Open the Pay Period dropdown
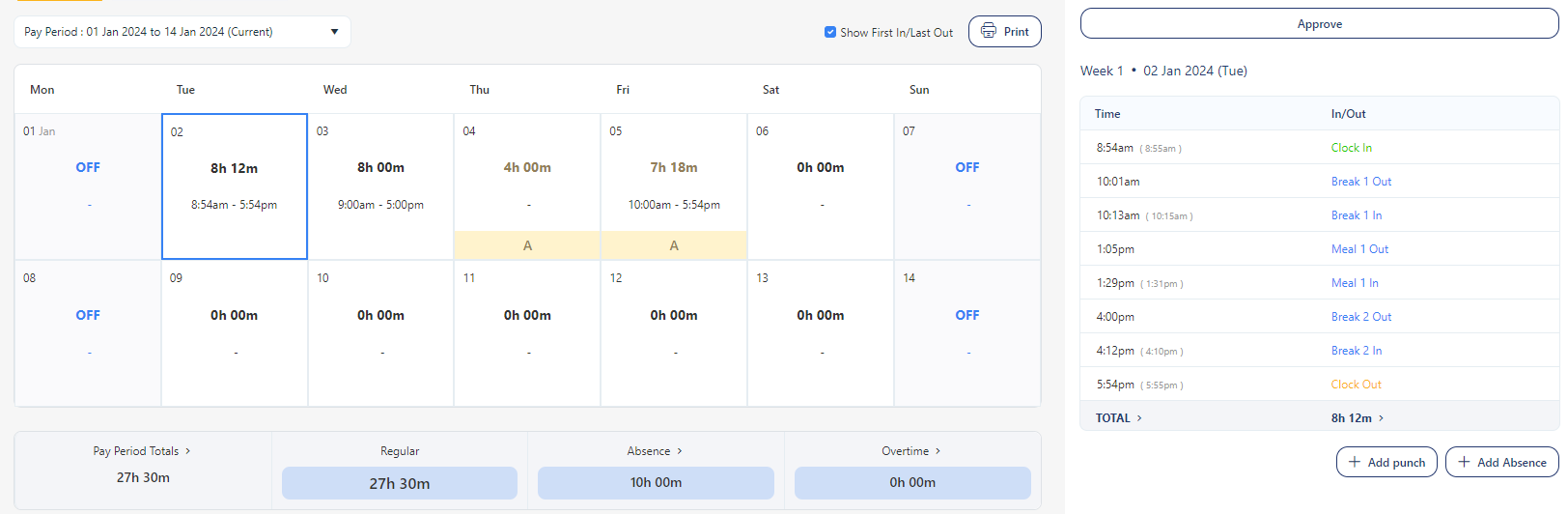The height and width of the screenshot is (514, 1568). [334, 32]
